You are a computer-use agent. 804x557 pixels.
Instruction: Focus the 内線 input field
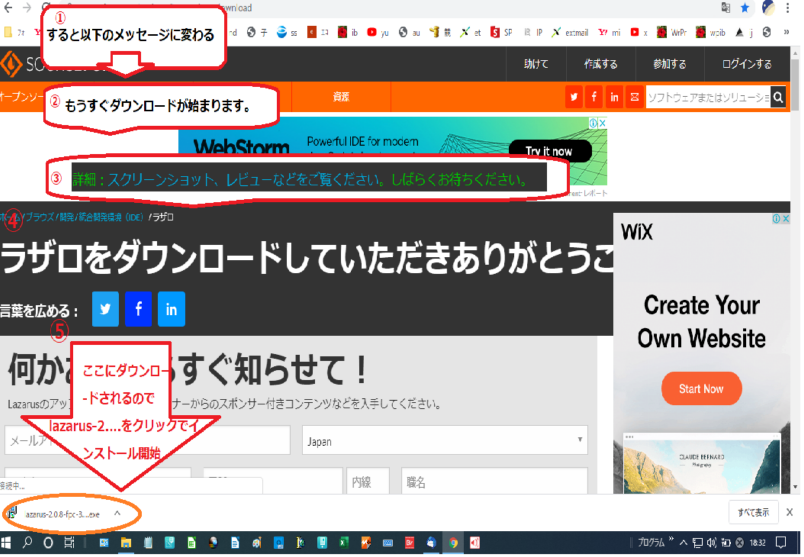tap(368, 482)
